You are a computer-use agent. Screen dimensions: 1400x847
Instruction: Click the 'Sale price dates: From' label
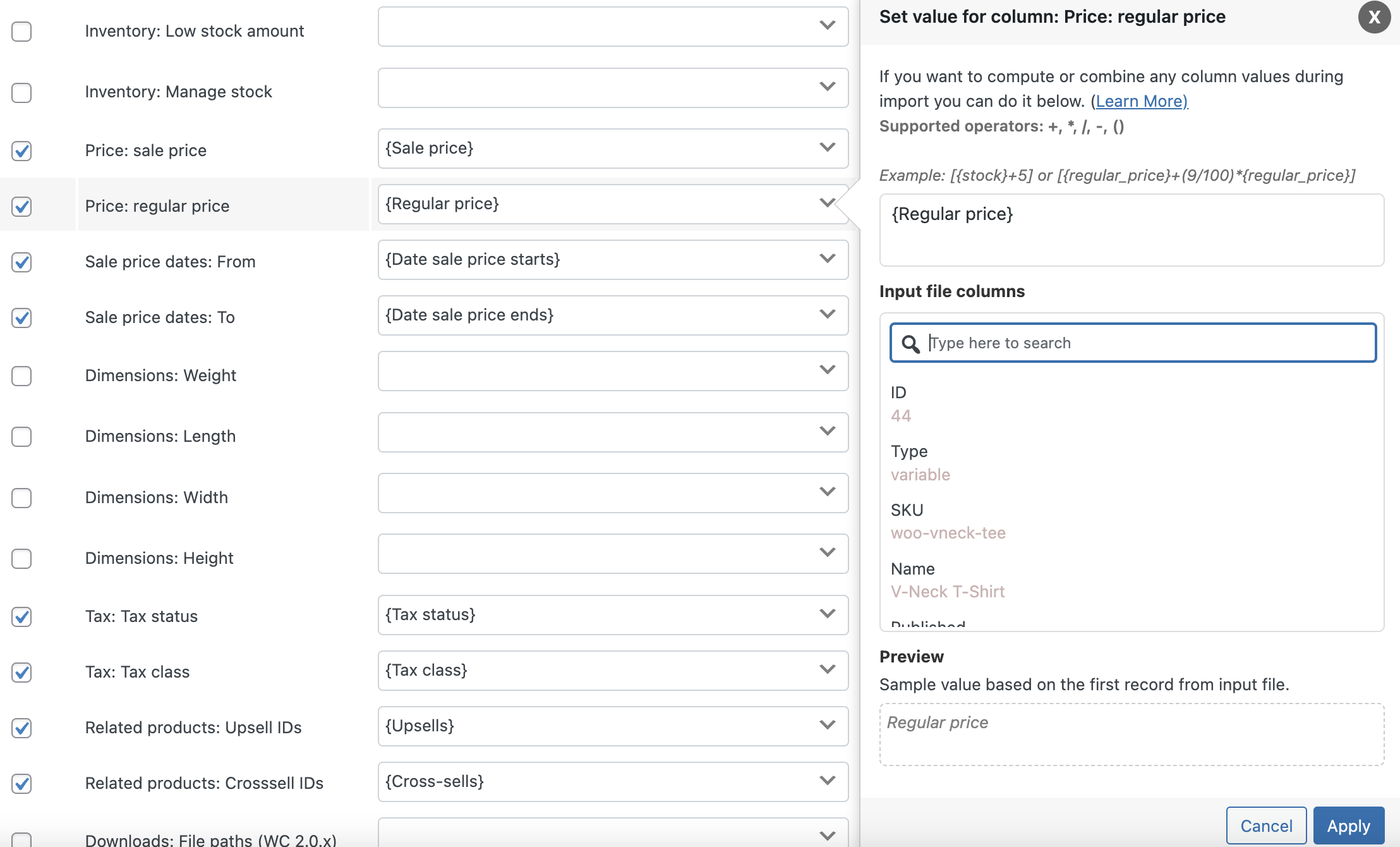coord(171,262)
